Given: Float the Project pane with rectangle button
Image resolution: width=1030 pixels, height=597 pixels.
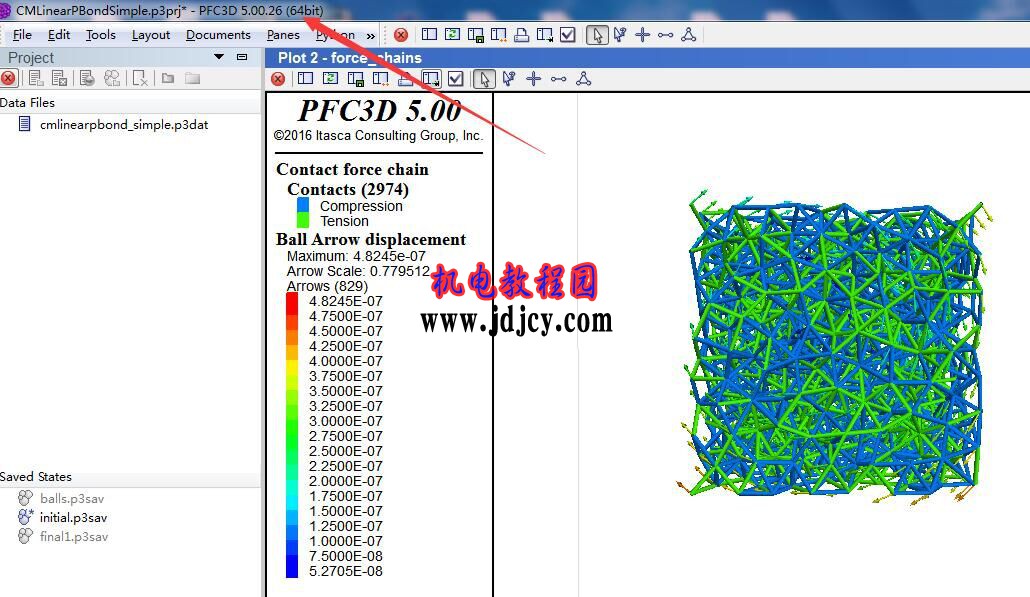Looking at the screenshot, I should tap(242, 57).
